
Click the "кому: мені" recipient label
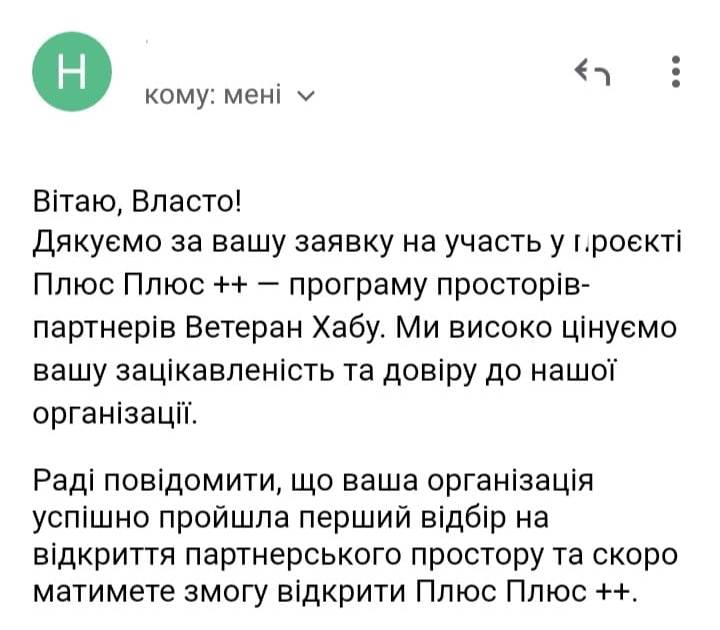[214, 95]
